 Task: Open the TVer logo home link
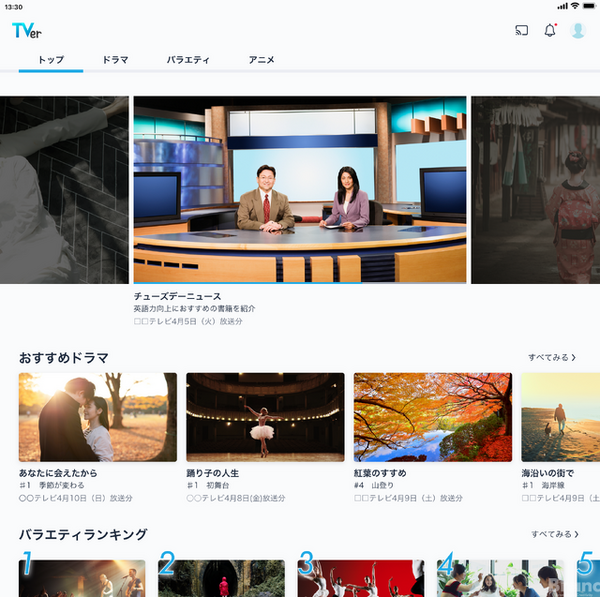coord(27,30)
